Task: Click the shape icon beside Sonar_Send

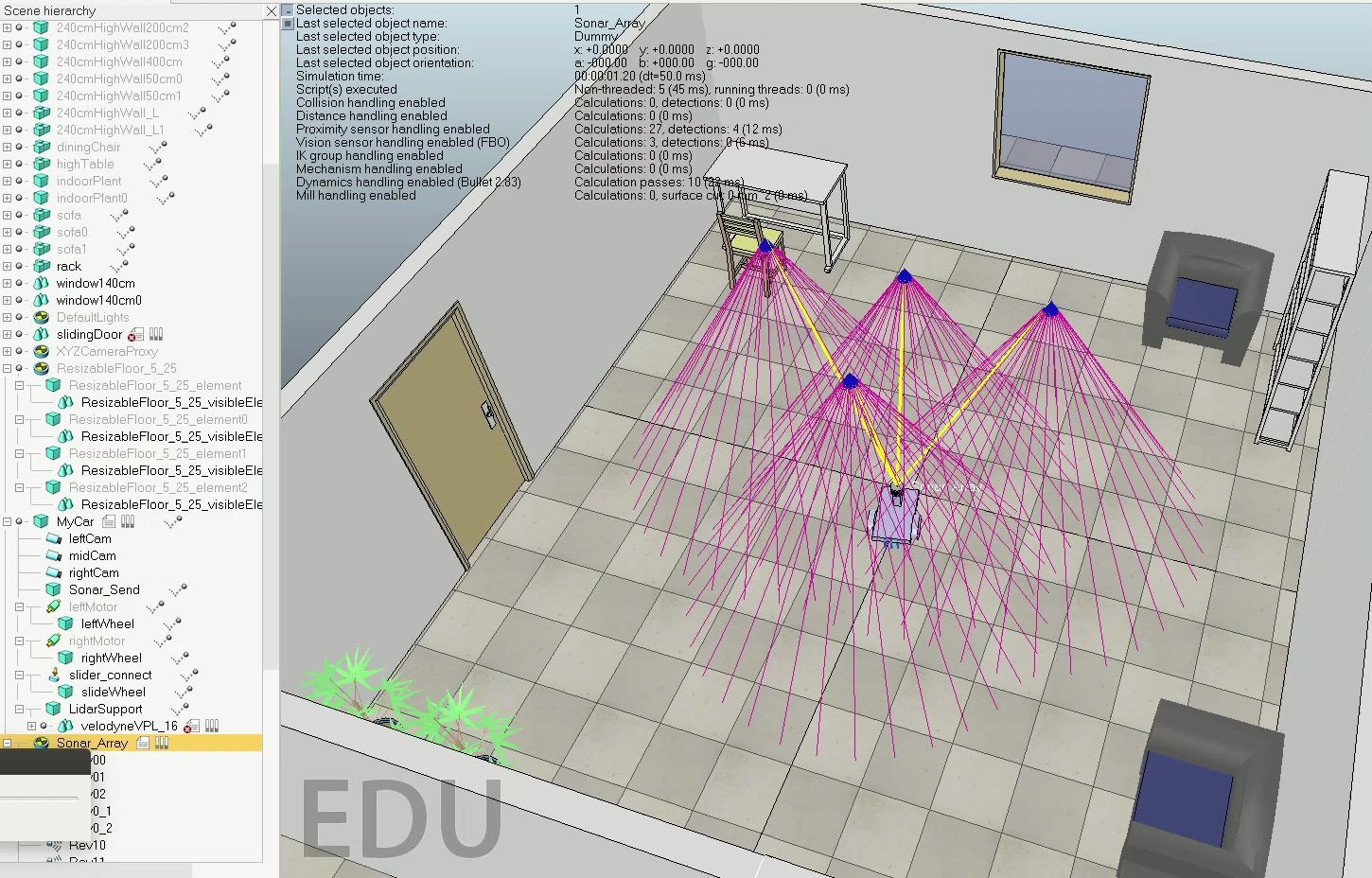Action: 54,590
